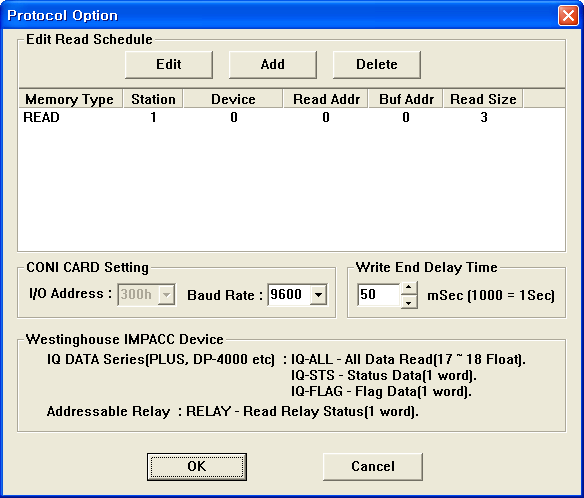Click the Read Size column header

(483, 99)
